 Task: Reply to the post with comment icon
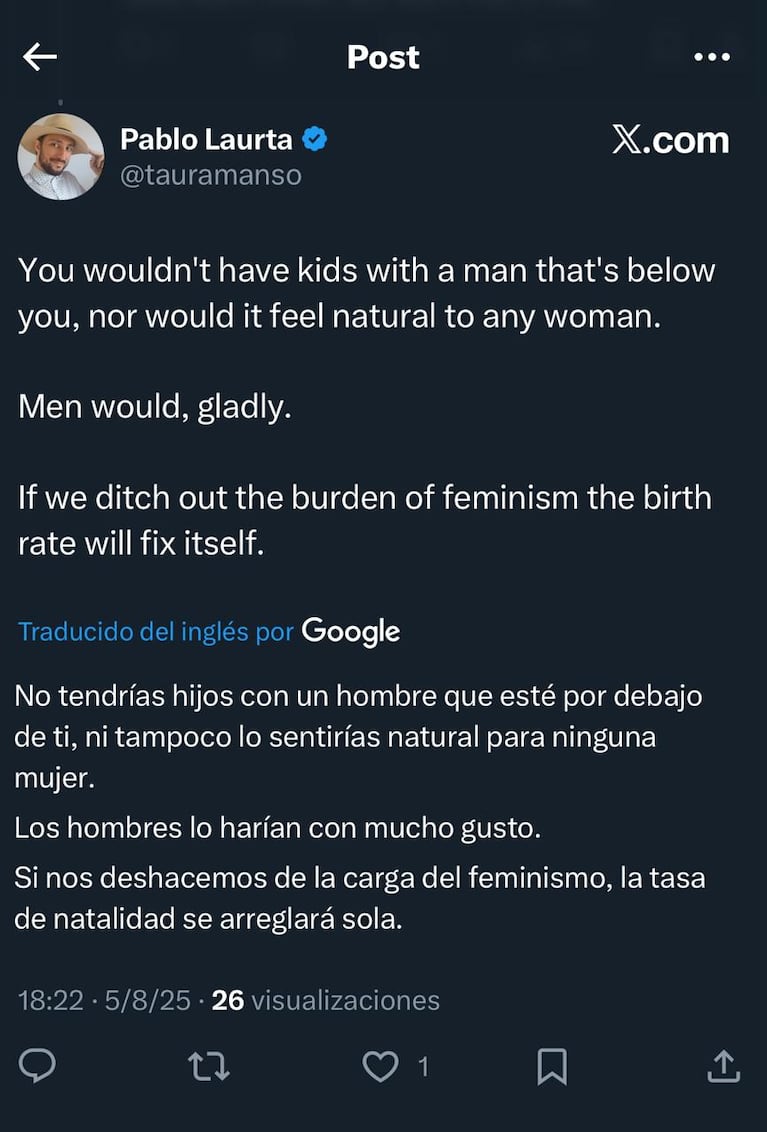click(37, 1066)
